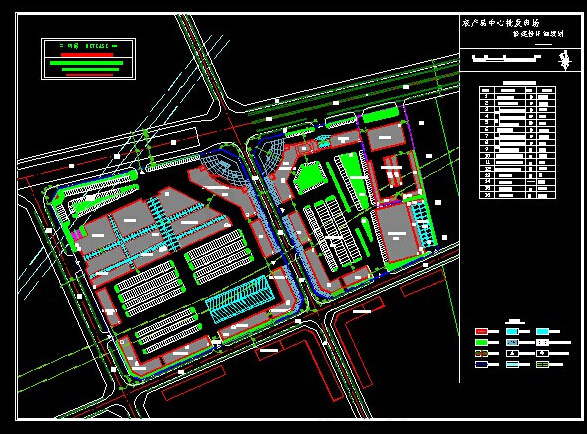Click row 9 of the numbered table

pyautogui.click(x=517, y=149)
